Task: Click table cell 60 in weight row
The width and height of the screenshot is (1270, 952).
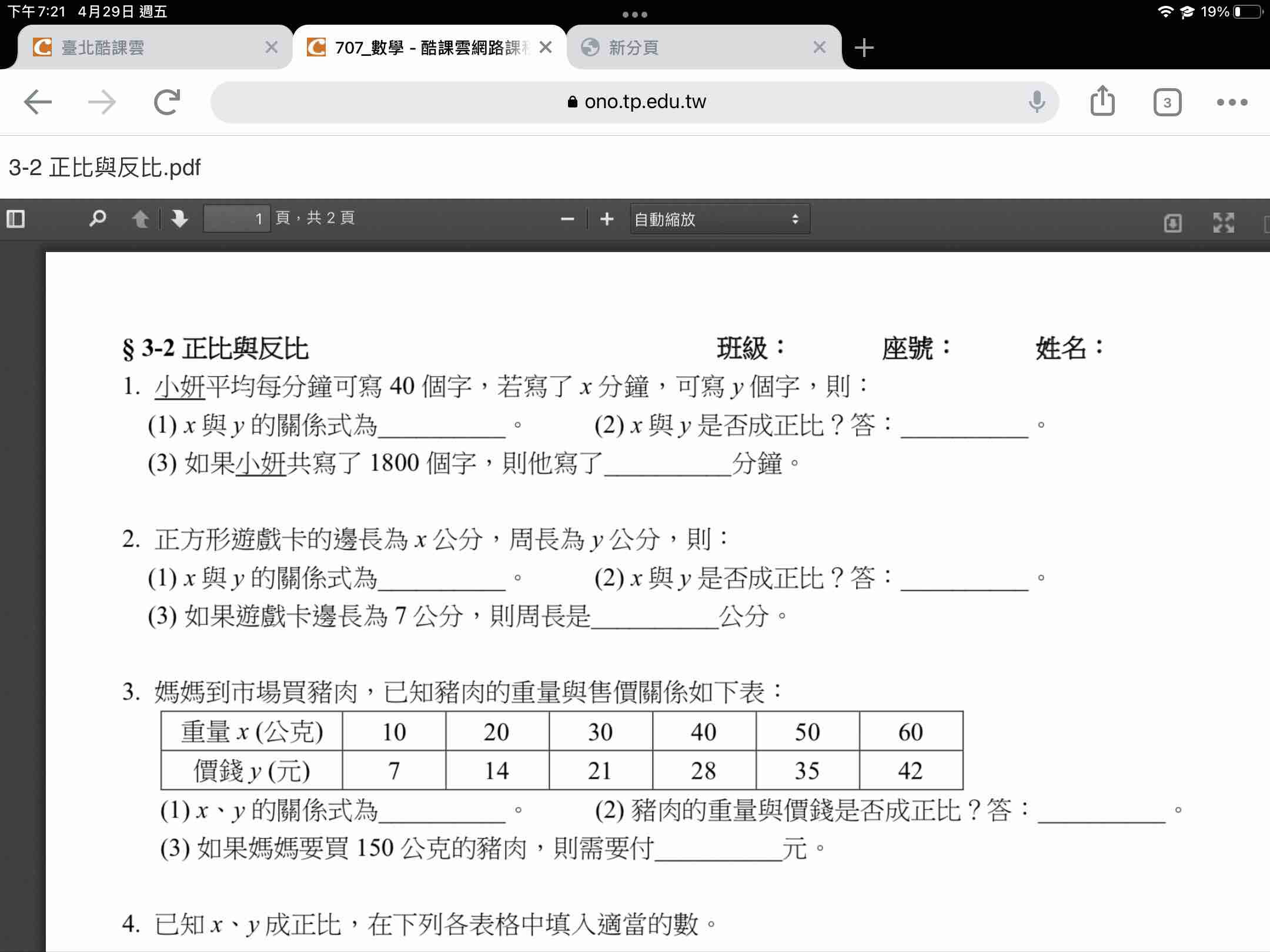Action: point(911,732)
